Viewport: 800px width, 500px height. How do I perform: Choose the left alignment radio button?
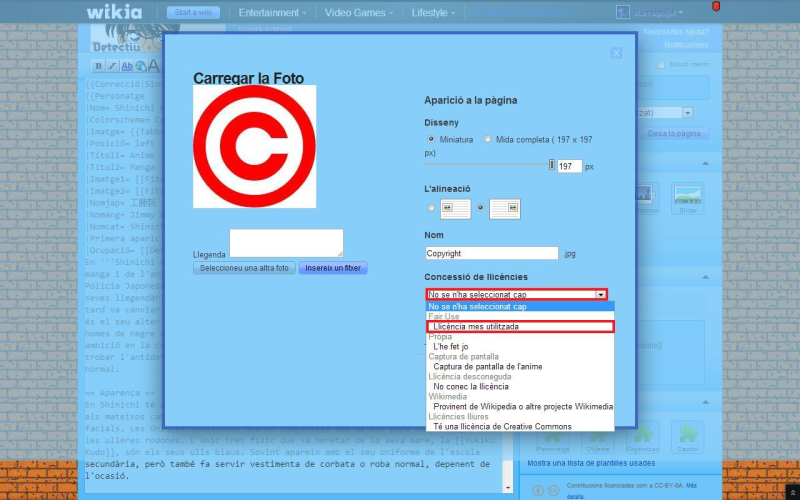coord(431,209)
